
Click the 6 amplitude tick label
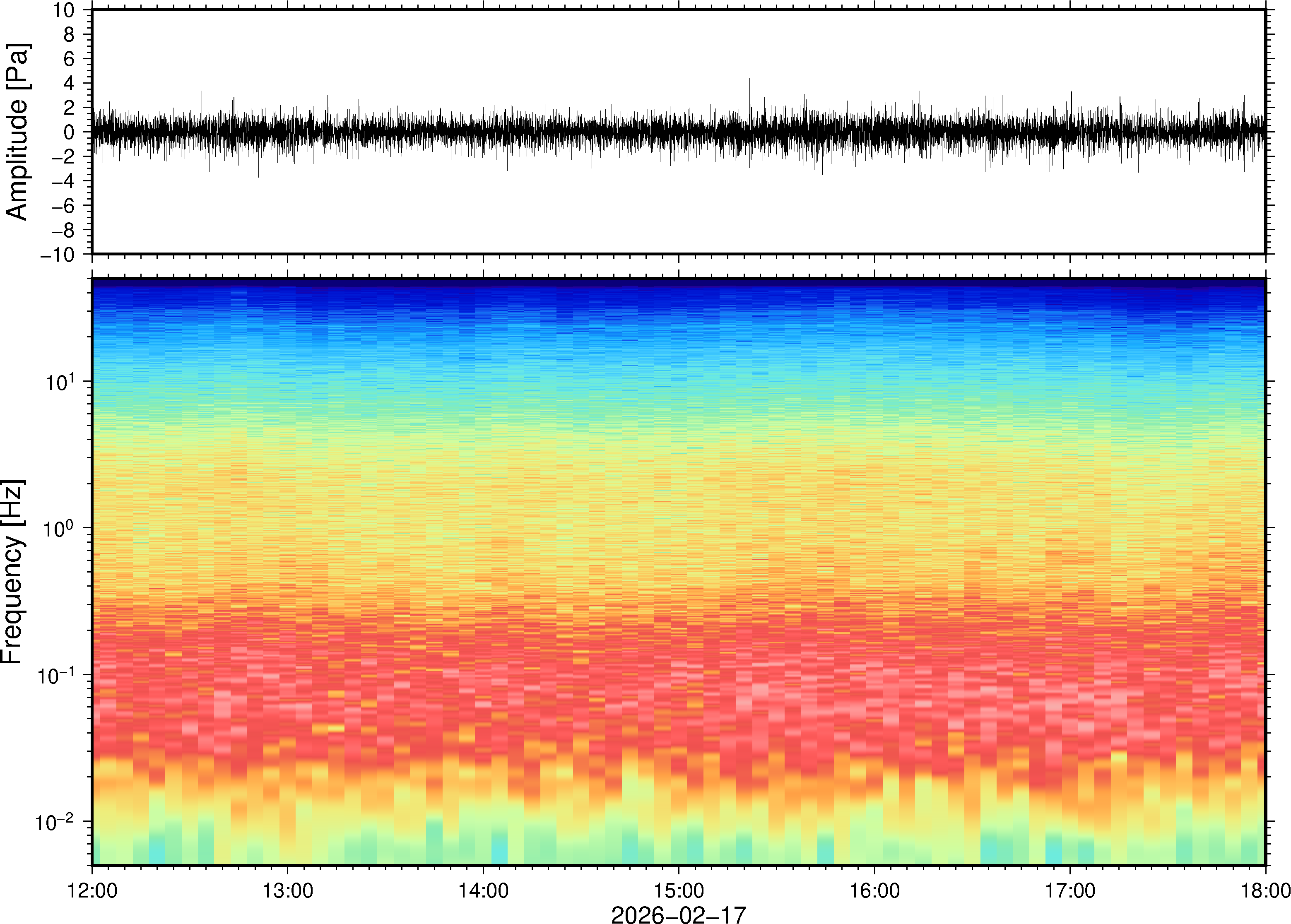[69, 59]
